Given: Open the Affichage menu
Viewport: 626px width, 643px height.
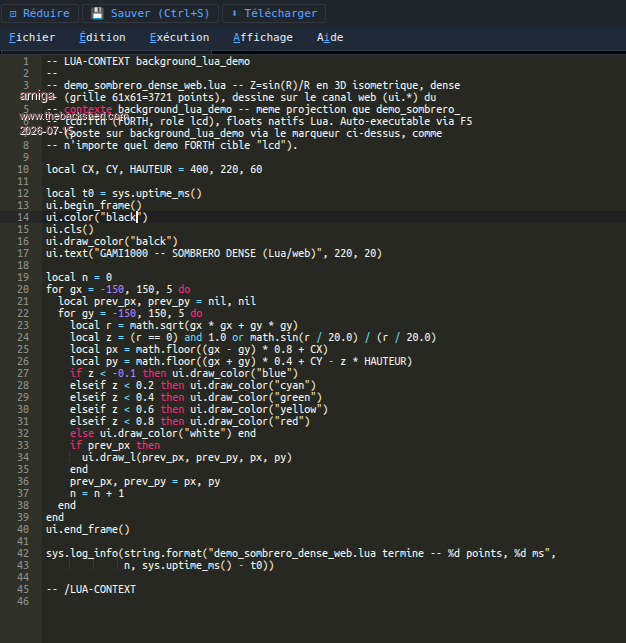Looking at the screenshot, I should 263,37.
